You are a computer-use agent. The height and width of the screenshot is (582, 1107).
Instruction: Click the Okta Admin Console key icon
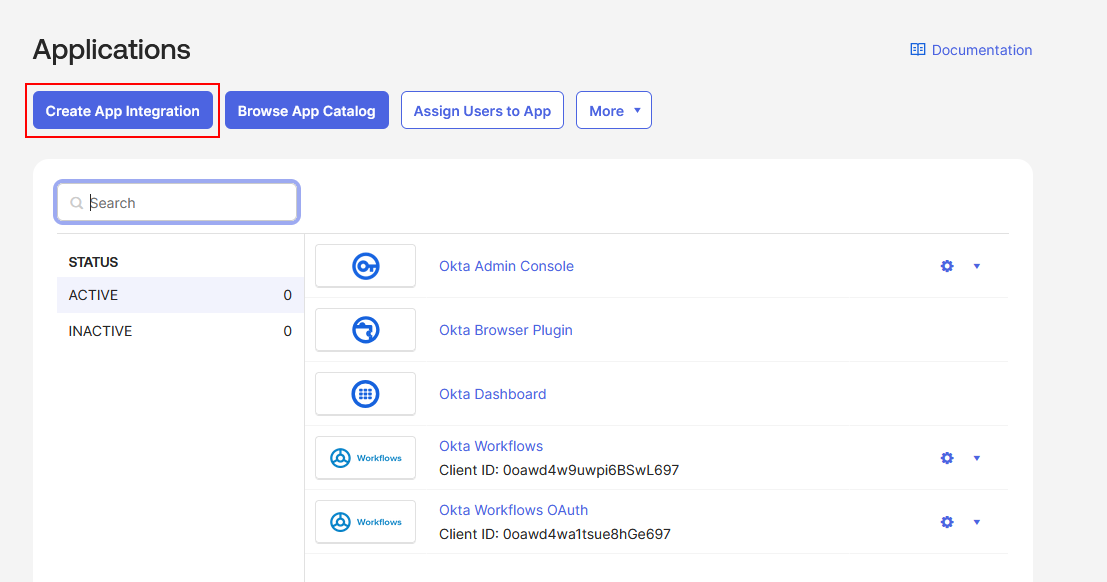point(365,266)
